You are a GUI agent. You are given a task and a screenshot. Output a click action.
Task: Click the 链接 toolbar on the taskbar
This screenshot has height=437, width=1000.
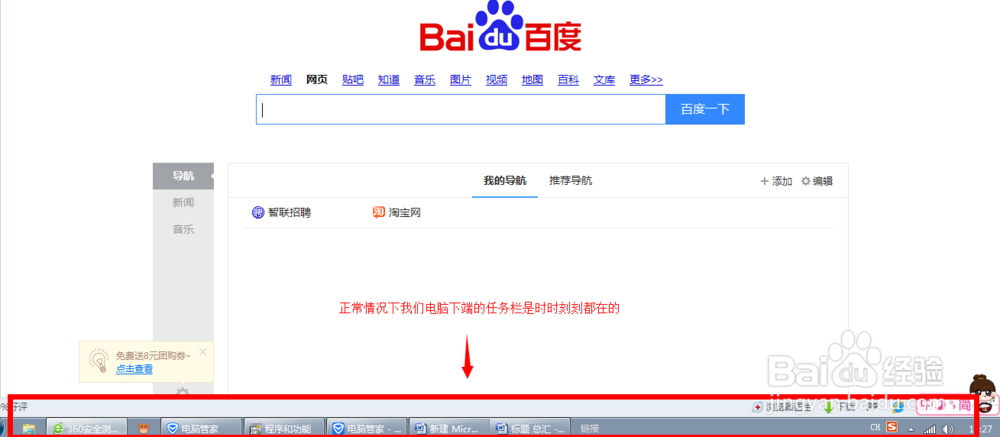pos(589,429)
